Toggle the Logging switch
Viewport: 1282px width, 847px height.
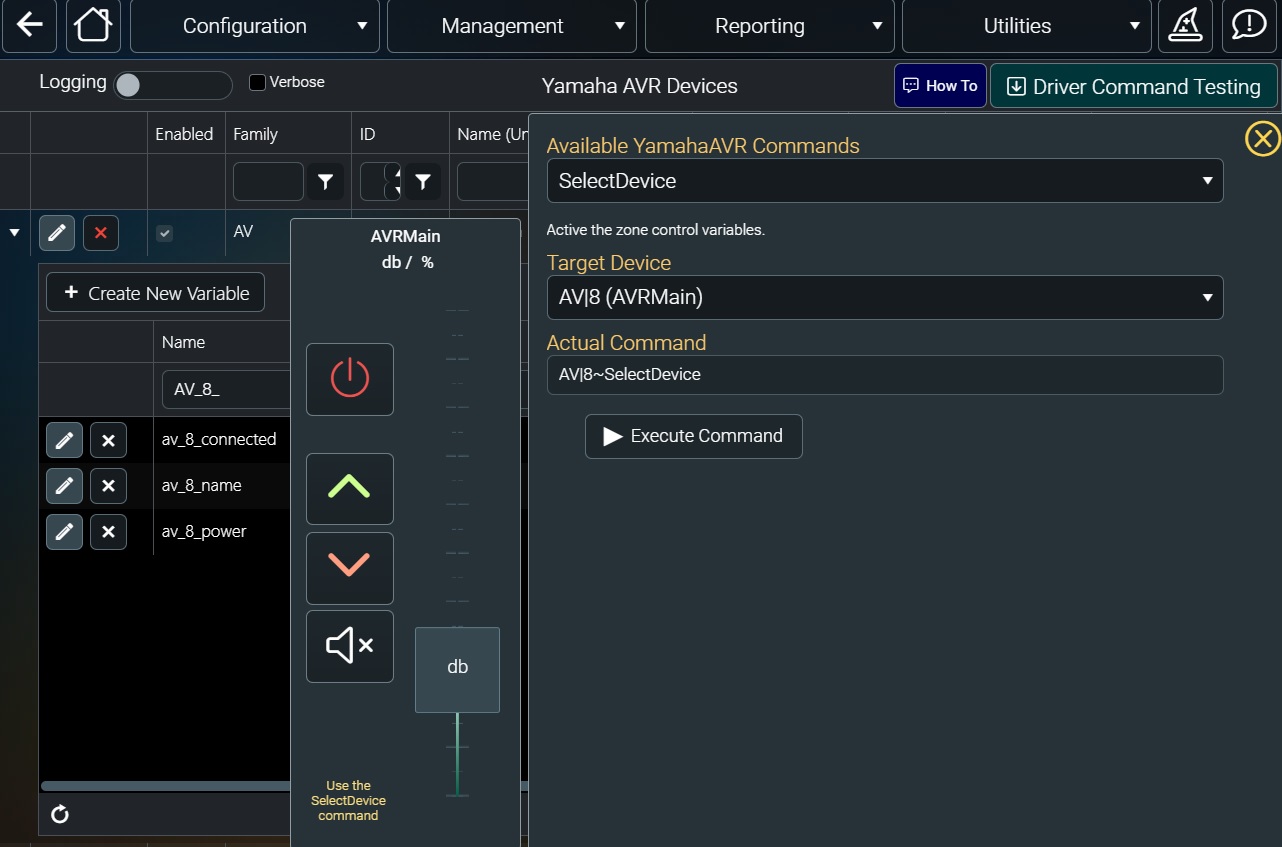[x=173, y=85]
